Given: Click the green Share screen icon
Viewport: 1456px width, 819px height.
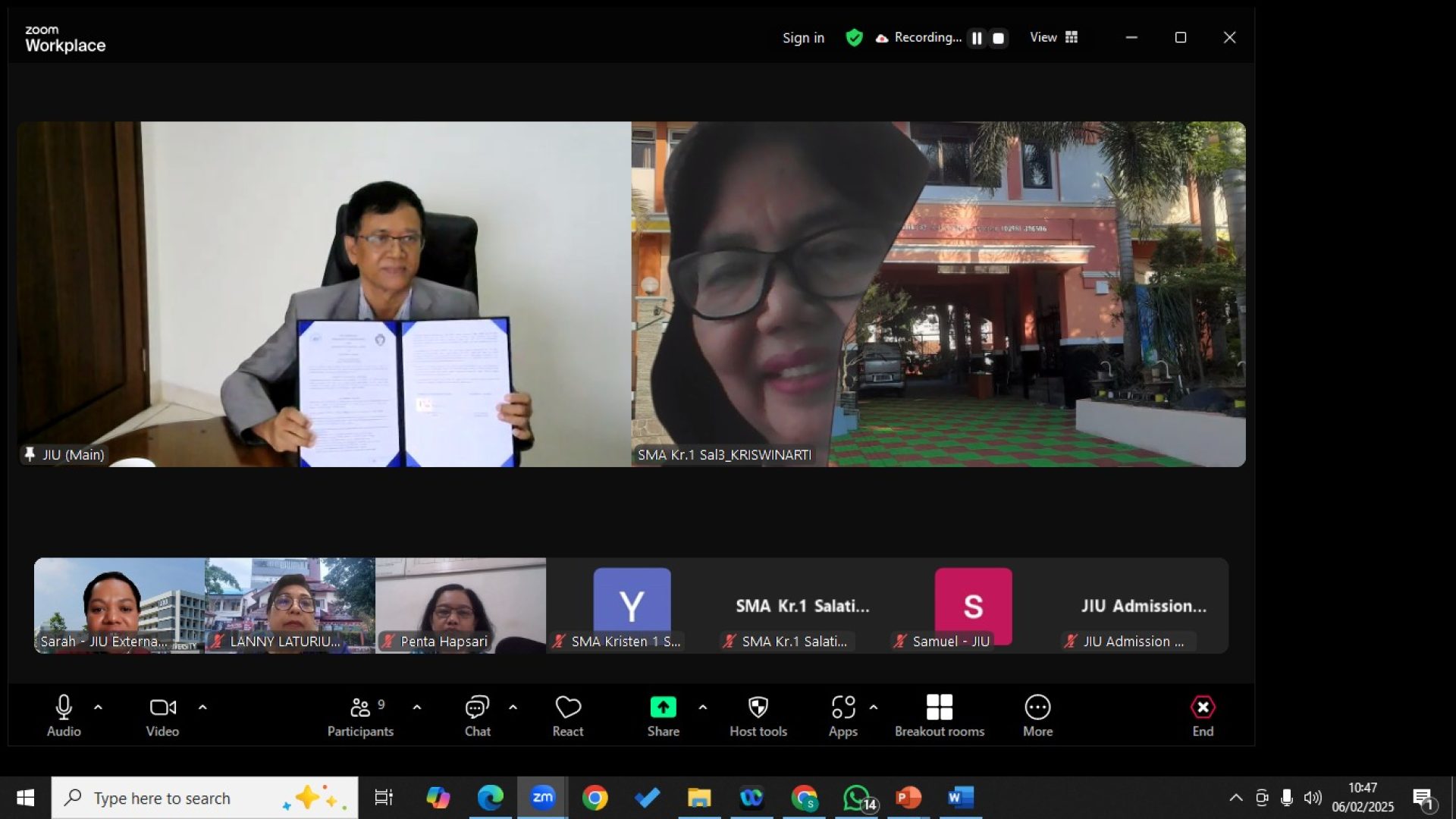Looking at the screenshot, I should (x=663, y=708).
